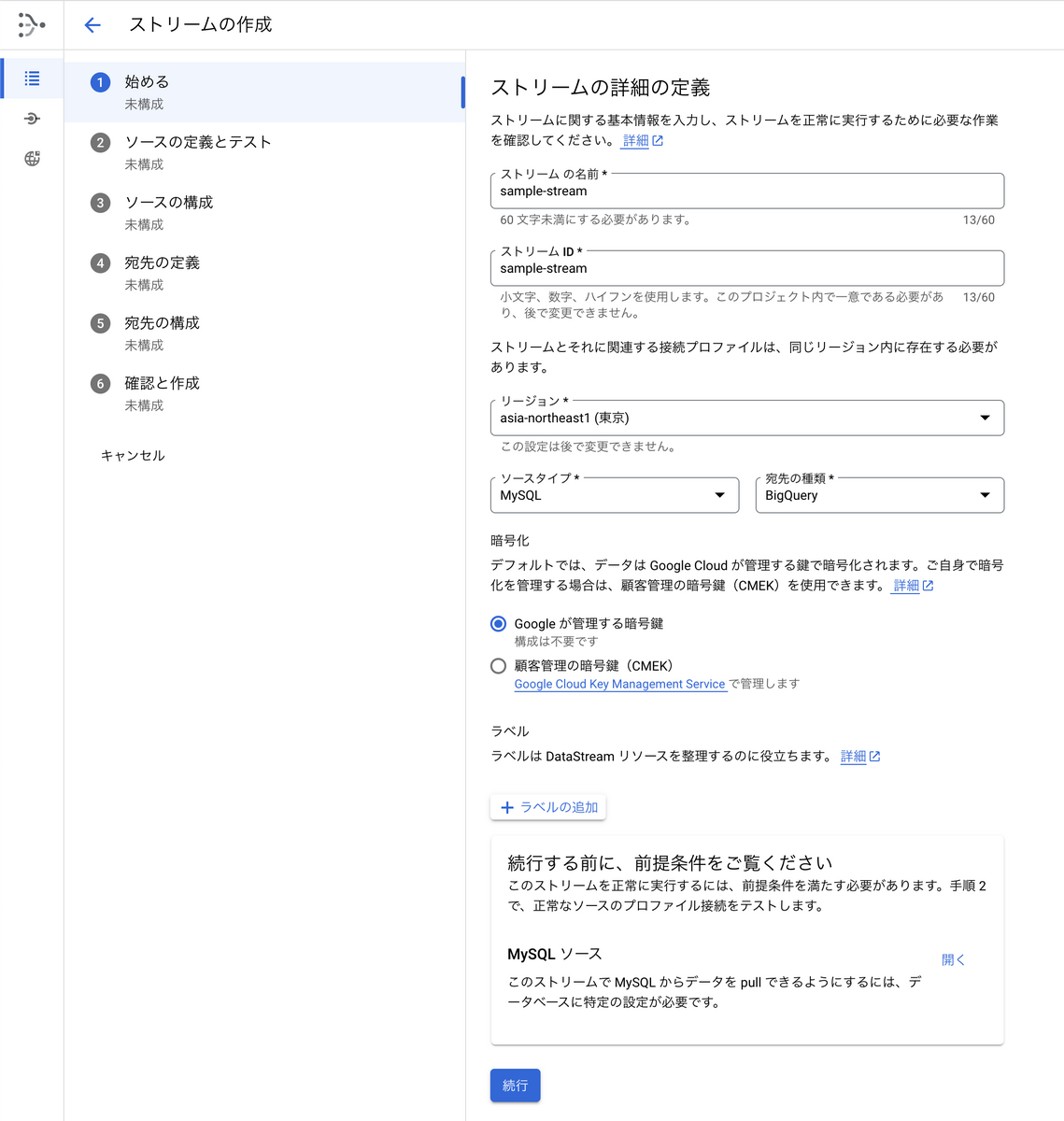Click the 60 文字未満にする必要があります hint
1064x1121 pixels.
tap(597, 220)
